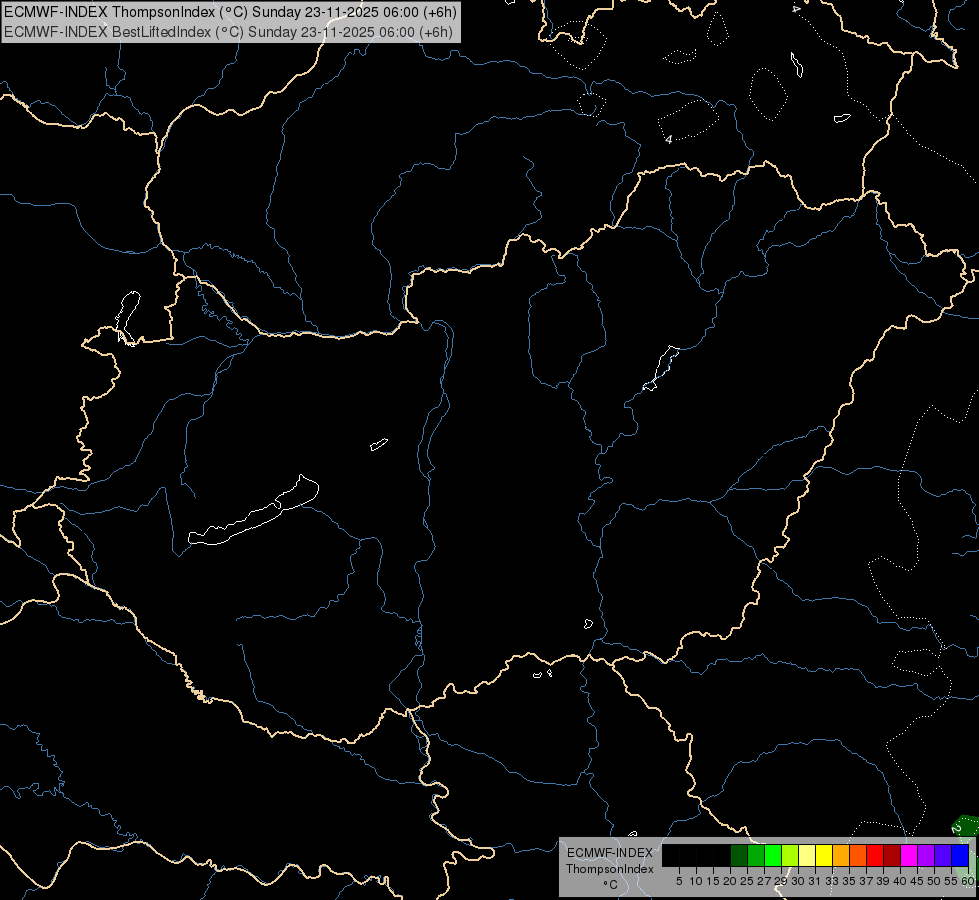Click legend tick value "39"
This screenshot has width=979, height=900.
point(883,881)
